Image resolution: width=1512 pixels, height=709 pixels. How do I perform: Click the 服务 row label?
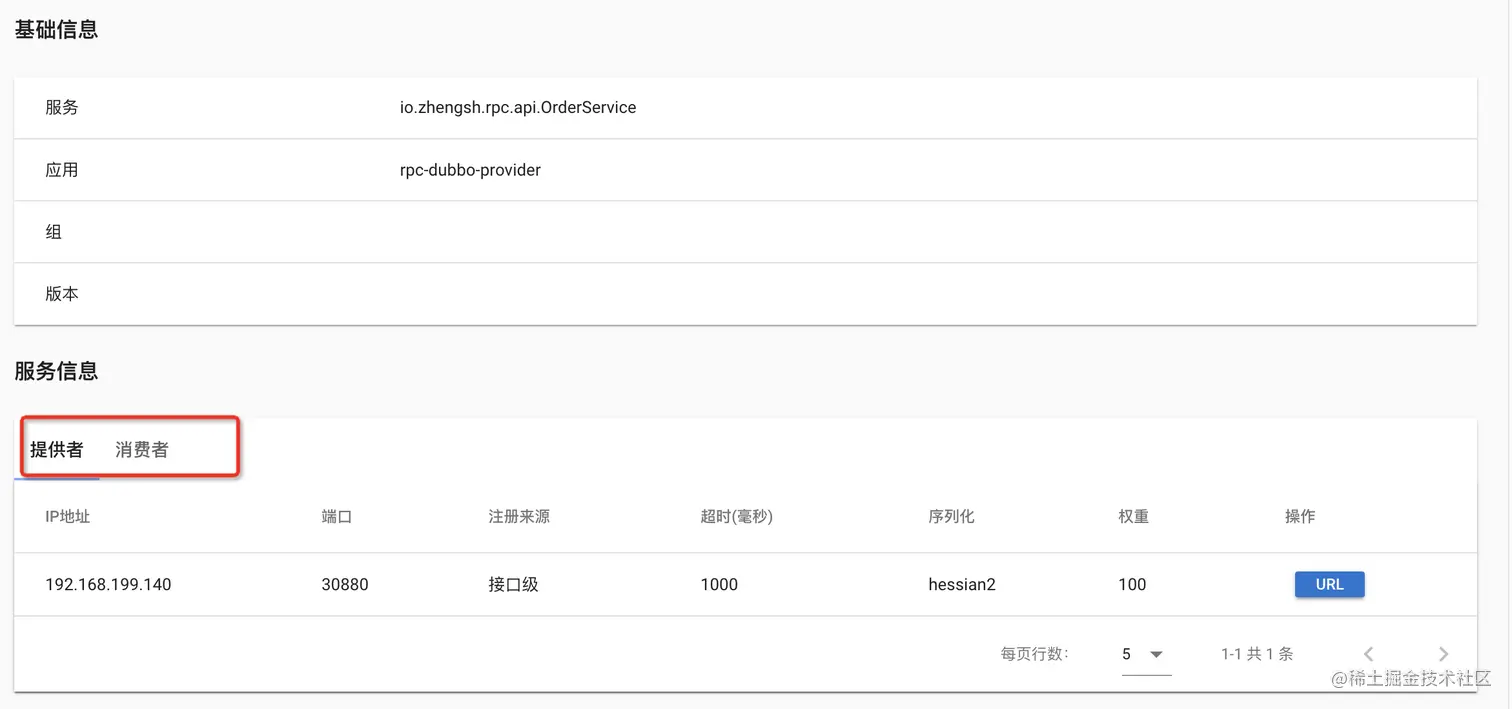pos(62,107)
